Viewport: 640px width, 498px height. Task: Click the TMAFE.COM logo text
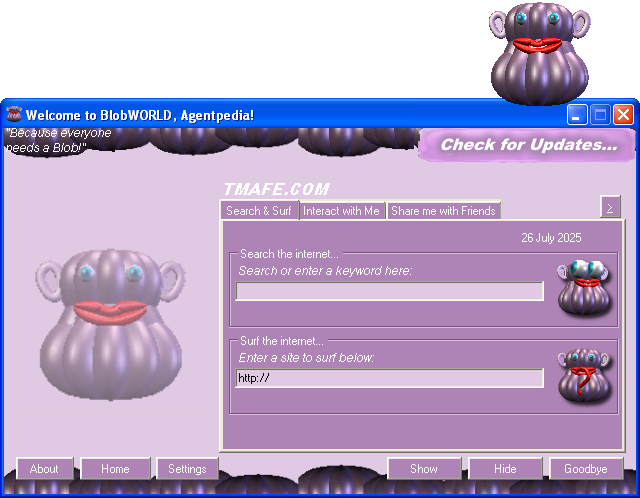[277, 189]
